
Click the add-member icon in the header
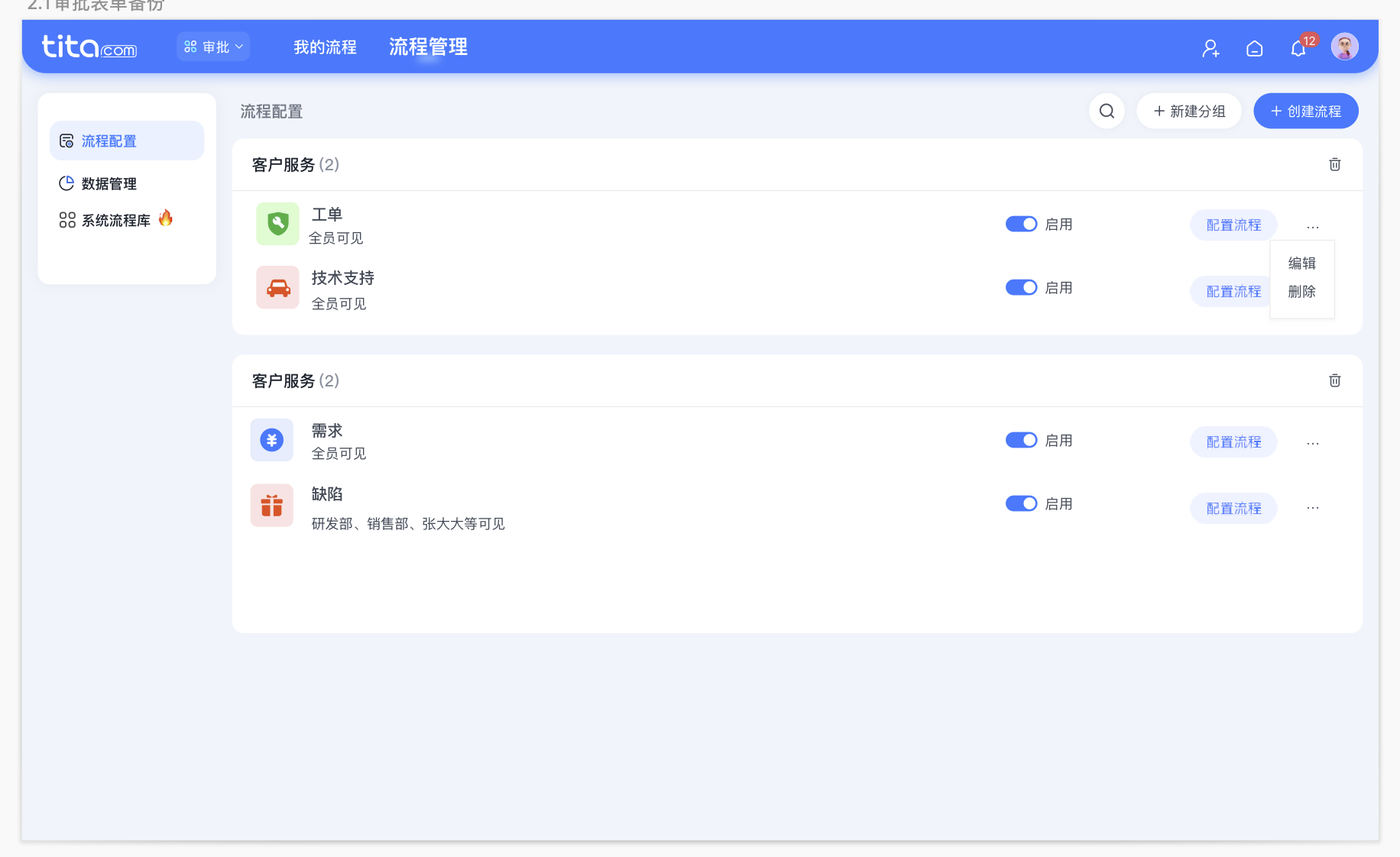[1210, 47]
